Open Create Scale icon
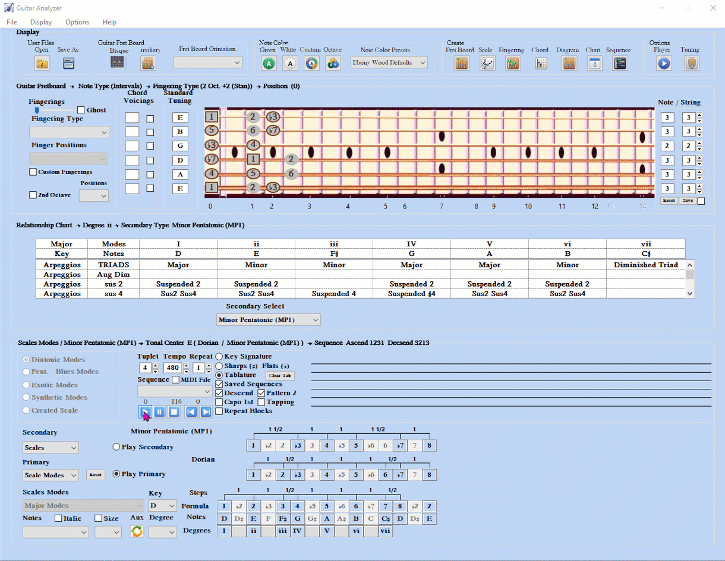This screenshot has height=561, width=725. coord(487,63)
